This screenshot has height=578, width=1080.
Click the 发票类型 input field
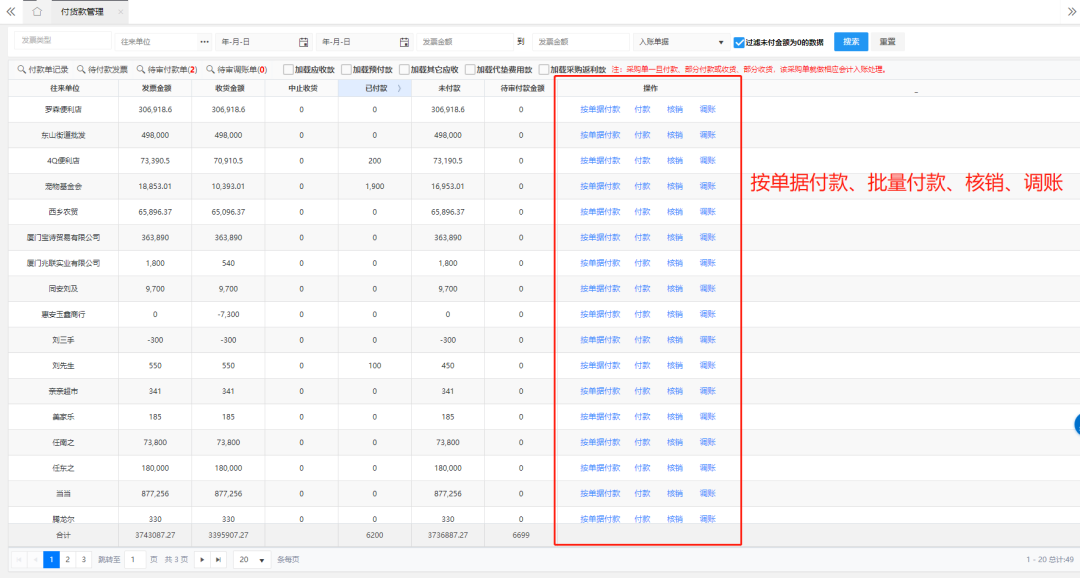62,41
